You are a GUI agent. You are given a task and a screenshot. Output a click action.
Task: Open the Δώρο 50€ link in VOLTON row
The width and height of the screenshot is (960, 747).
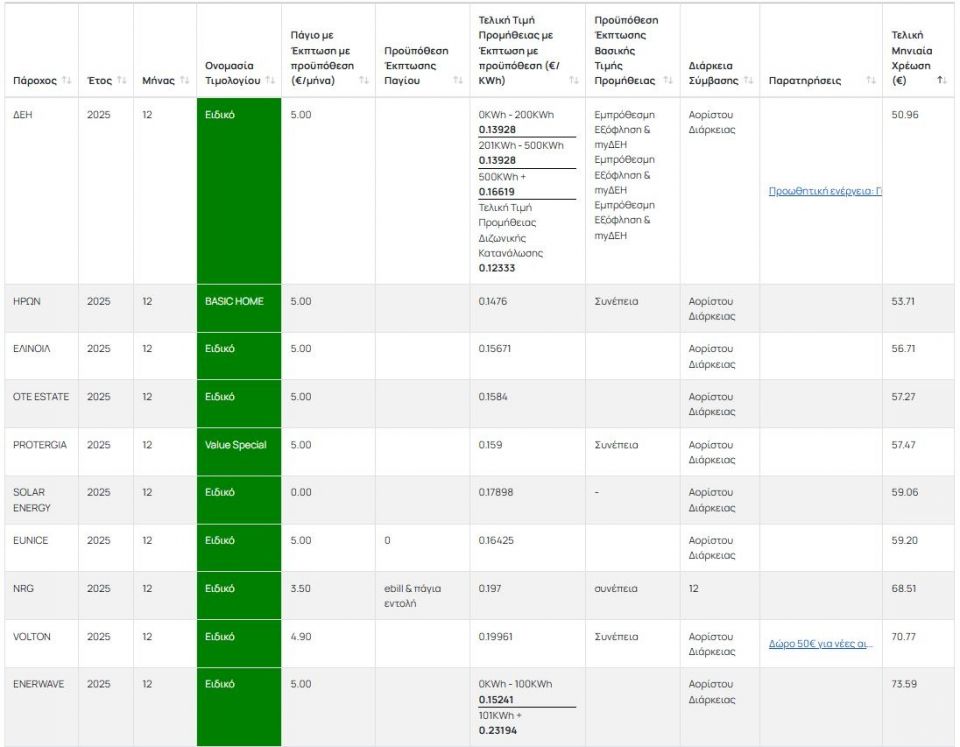tap(821, 644)
